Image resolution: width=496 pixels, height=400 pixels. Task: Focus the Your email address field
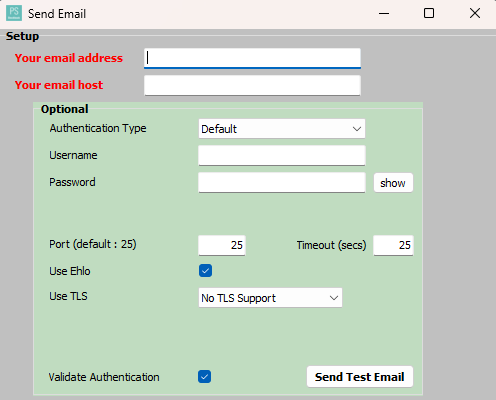(x=252, y=58)
